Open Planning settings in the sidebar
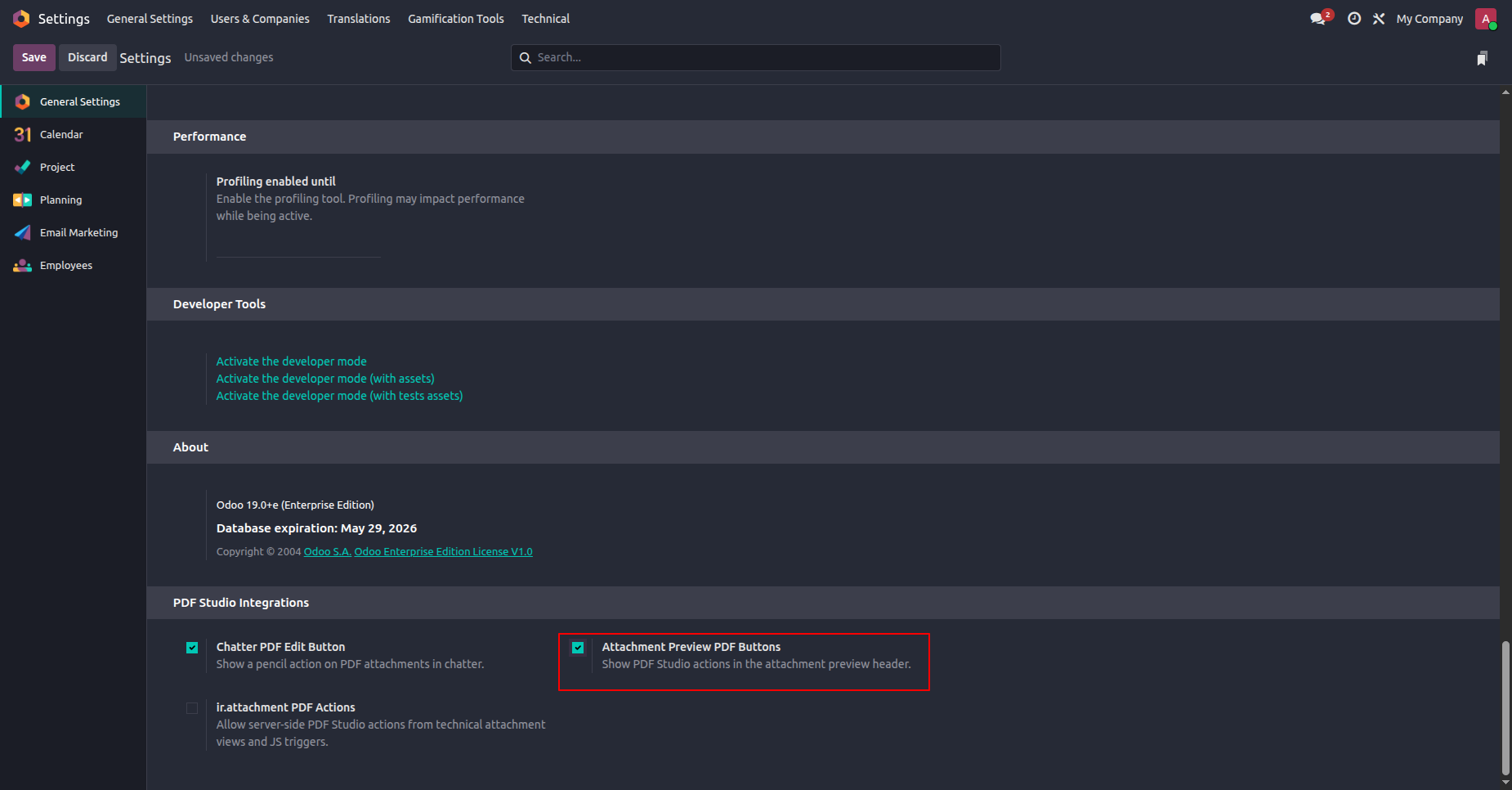Image resolution: width=1512 pixels, height=790 pixels. pyautogui.click(x=74, y=200)
